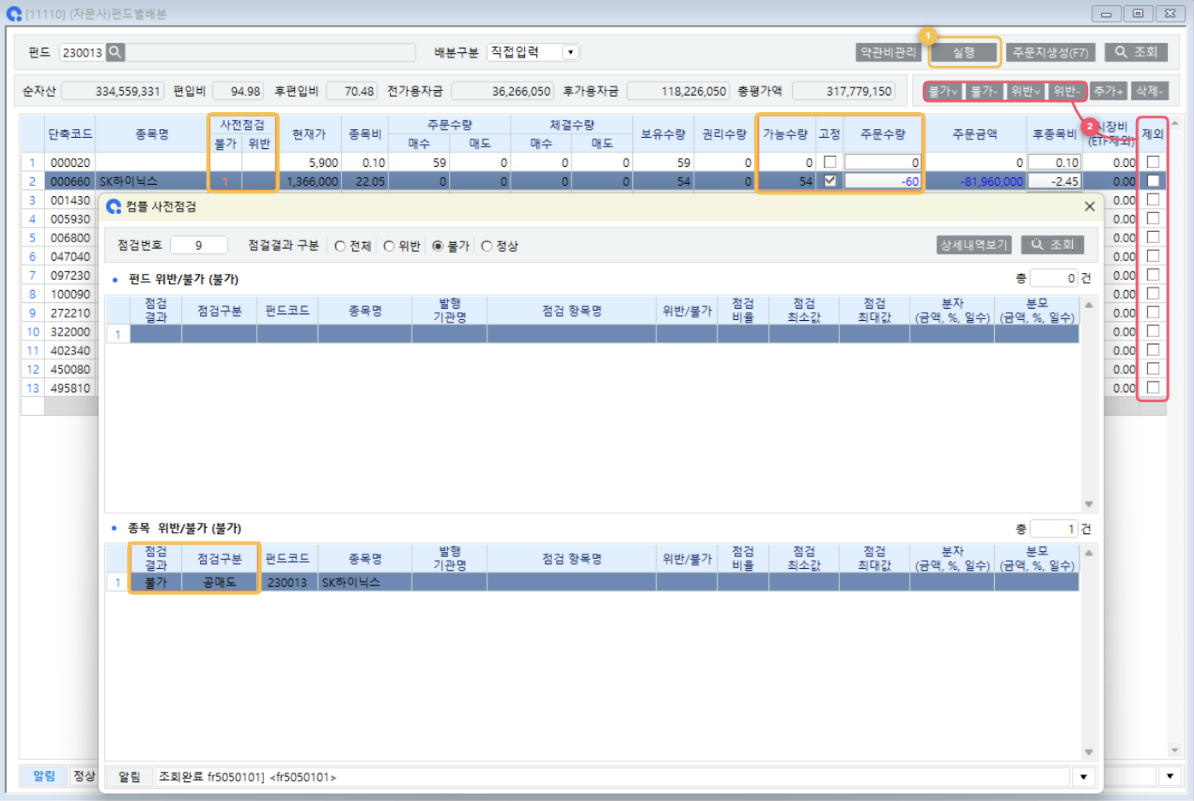The image size is (1194, 801).
Task: Minimize the 펀드별배분 window
Action: (1106, 14)
